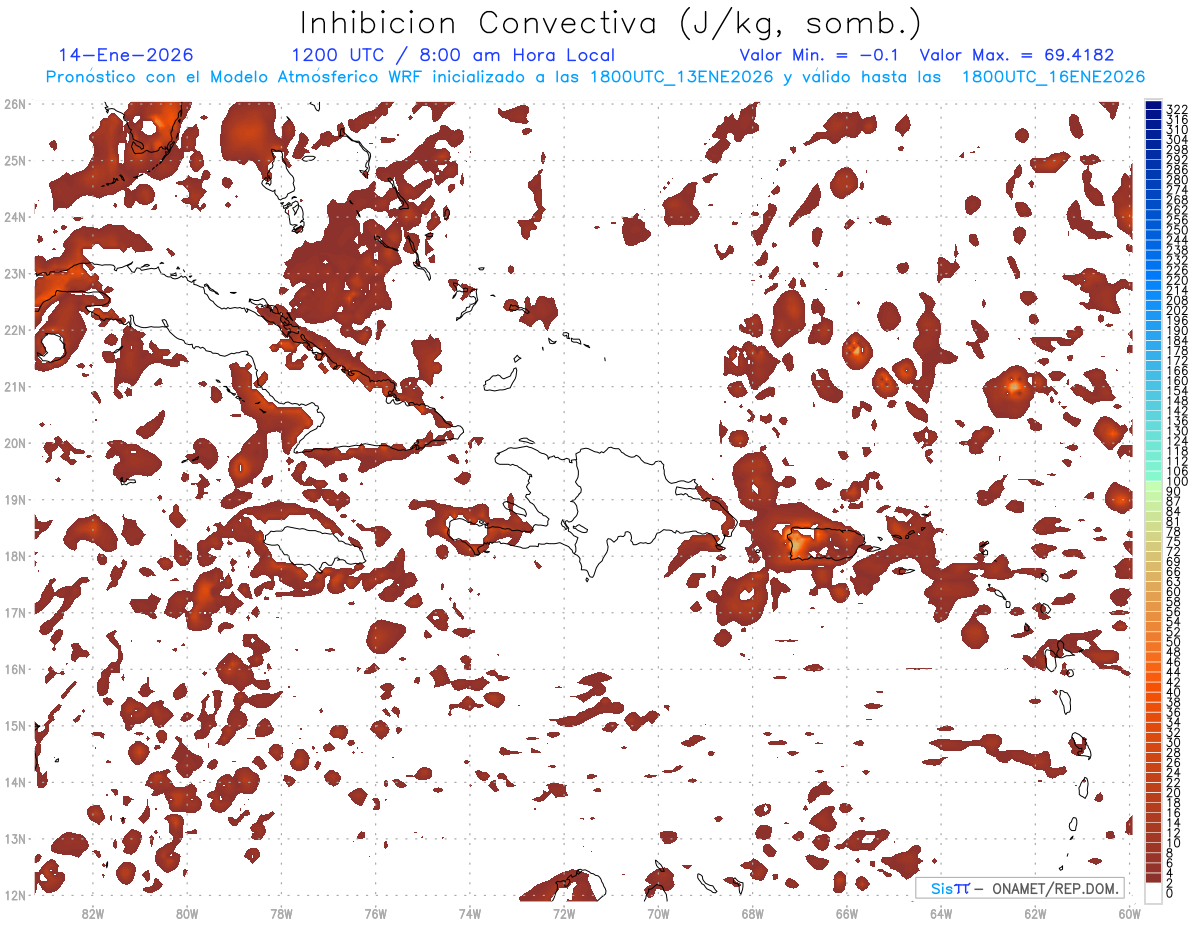Screen dimensions: 1200x927
Task: Click the "78W" longitude label
Action: [281, 913]
